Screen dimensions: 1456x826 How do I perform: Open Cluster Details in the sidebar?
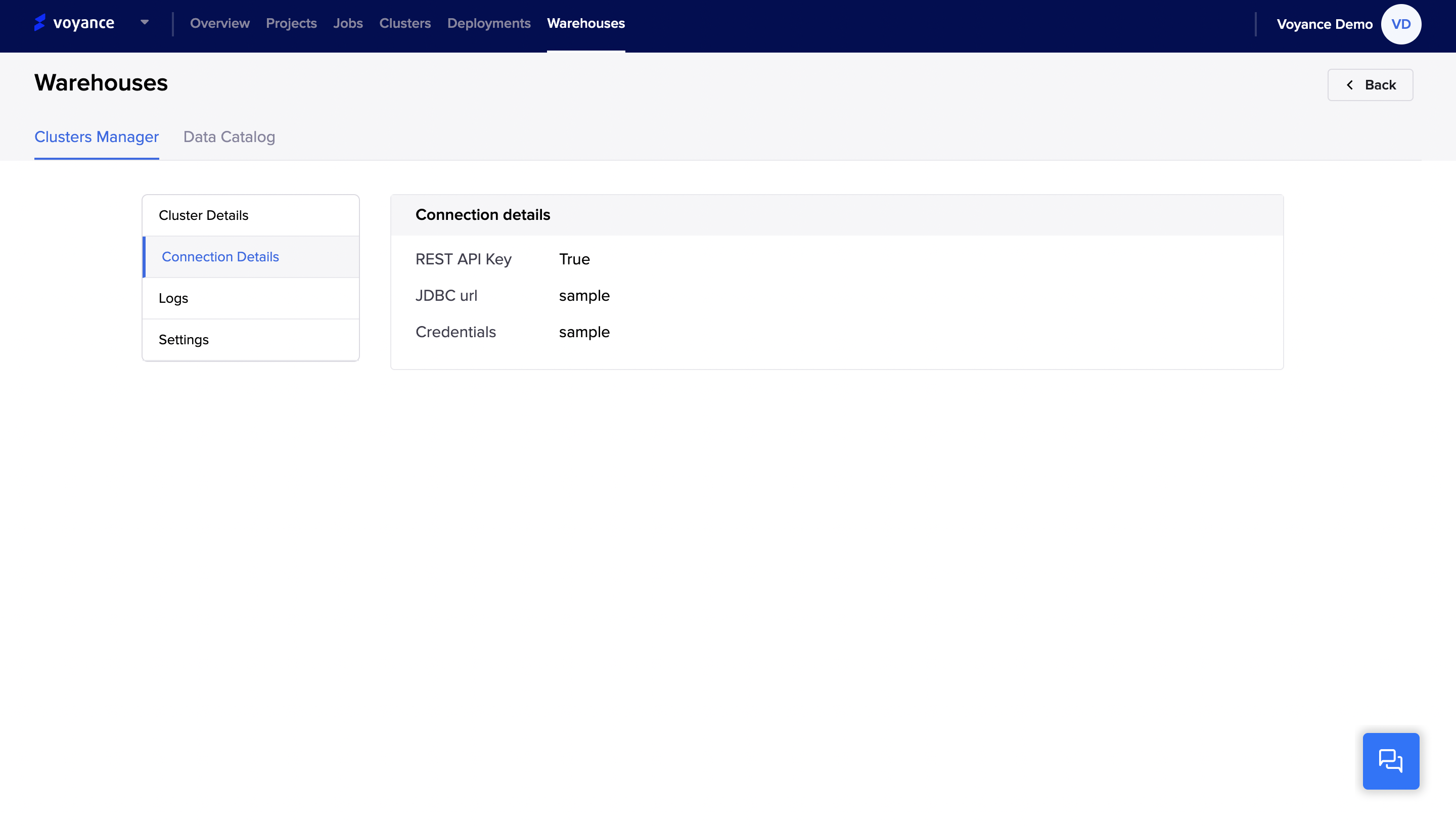(203, 215)
